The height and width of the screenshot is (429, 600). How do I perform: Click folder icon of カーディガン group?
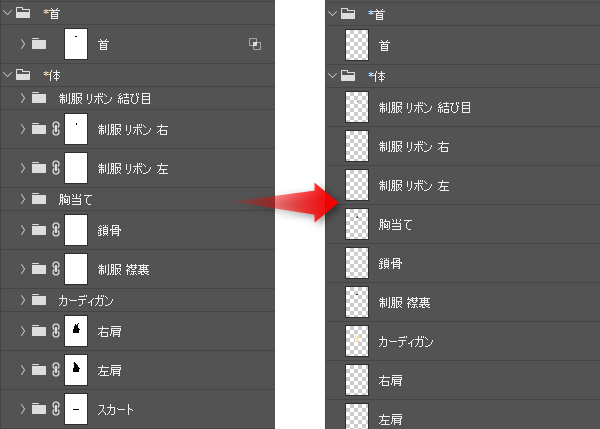(x=39, y=300)
